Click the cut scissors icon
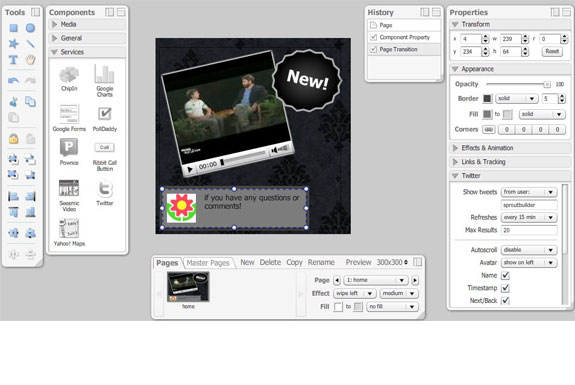 click(14, 102)
